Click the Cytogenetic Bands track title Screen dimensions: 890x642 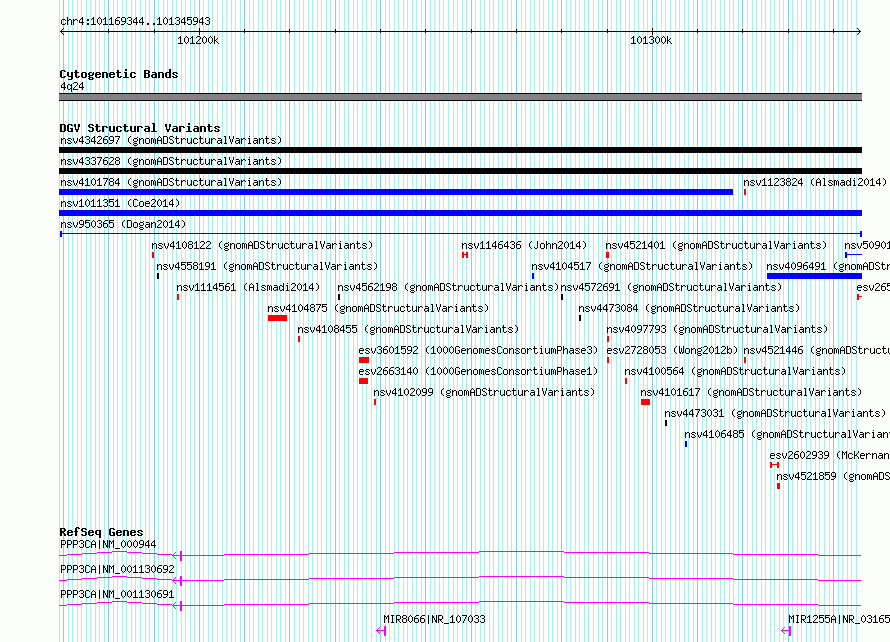pos(119,74)
